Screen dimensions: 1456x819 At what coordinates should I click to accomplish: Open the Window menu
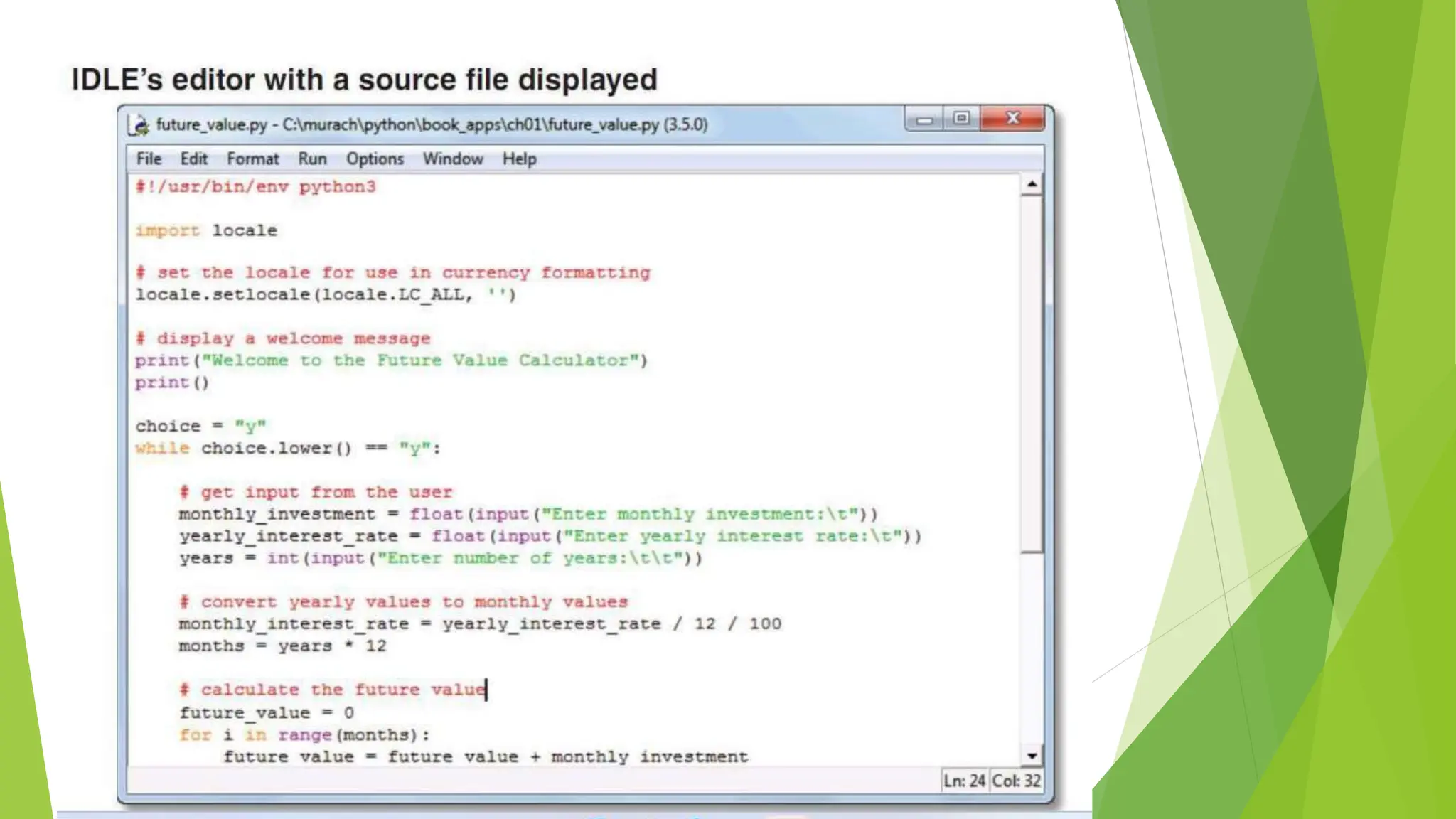click(x=453, y=159)
